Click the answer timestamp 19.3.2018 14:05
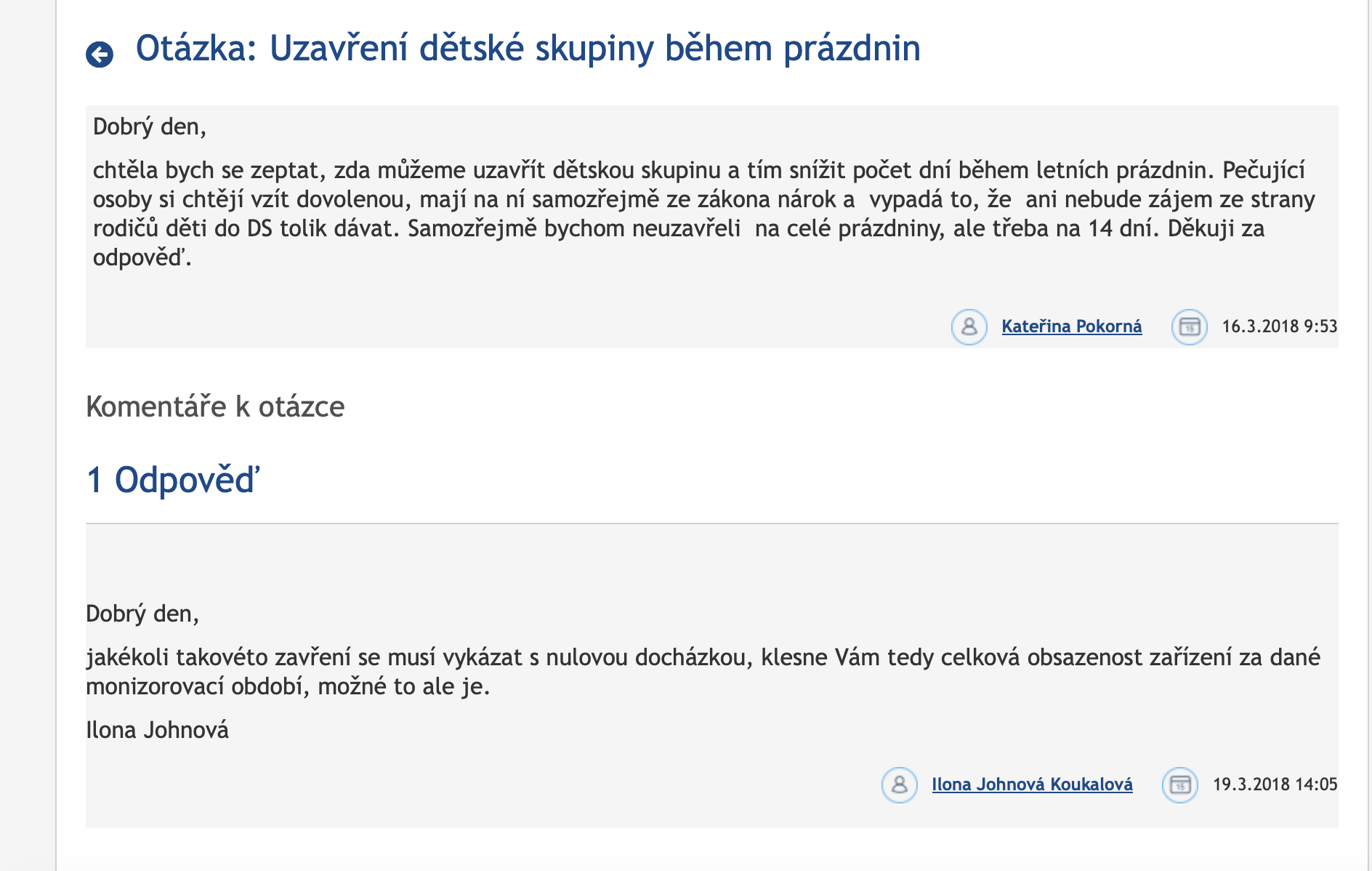 [1275, 784]
